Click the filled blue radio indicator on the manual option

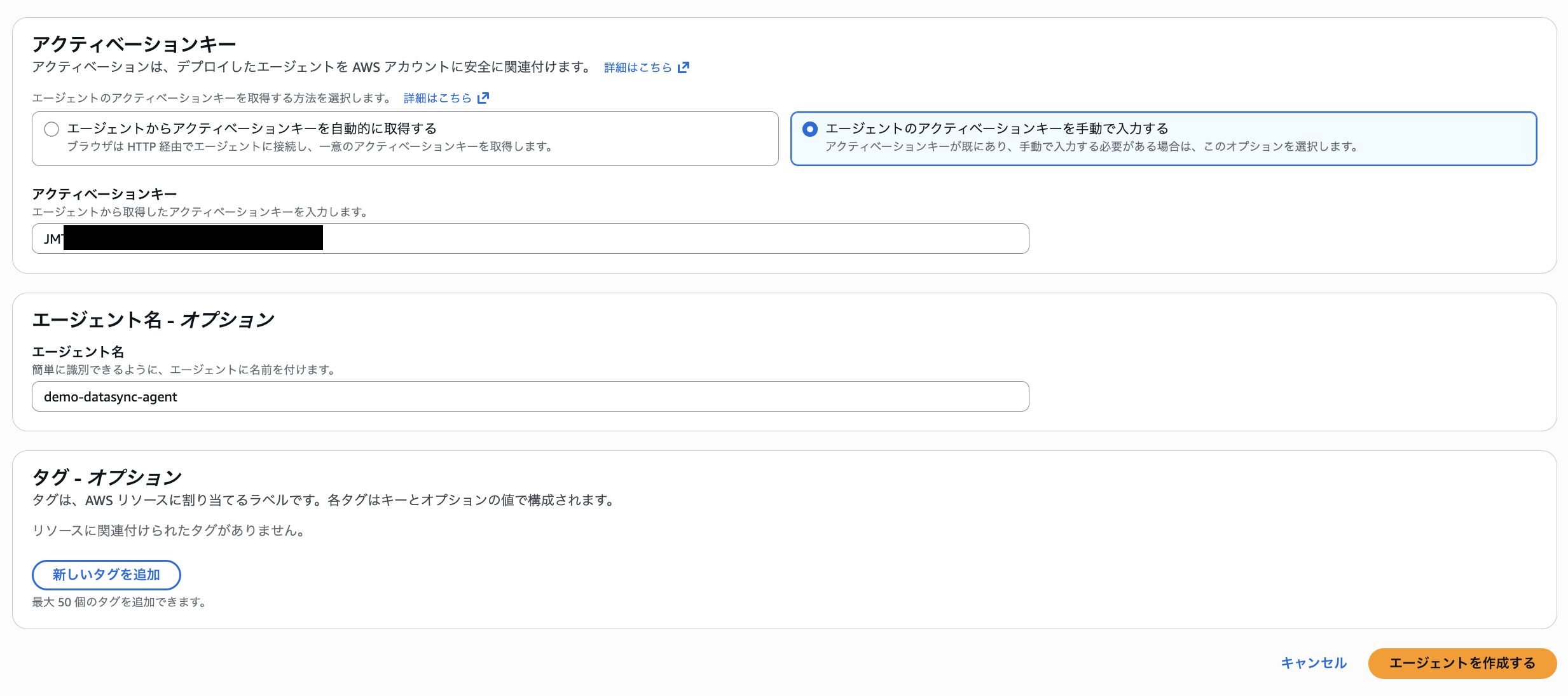[810, 128]
